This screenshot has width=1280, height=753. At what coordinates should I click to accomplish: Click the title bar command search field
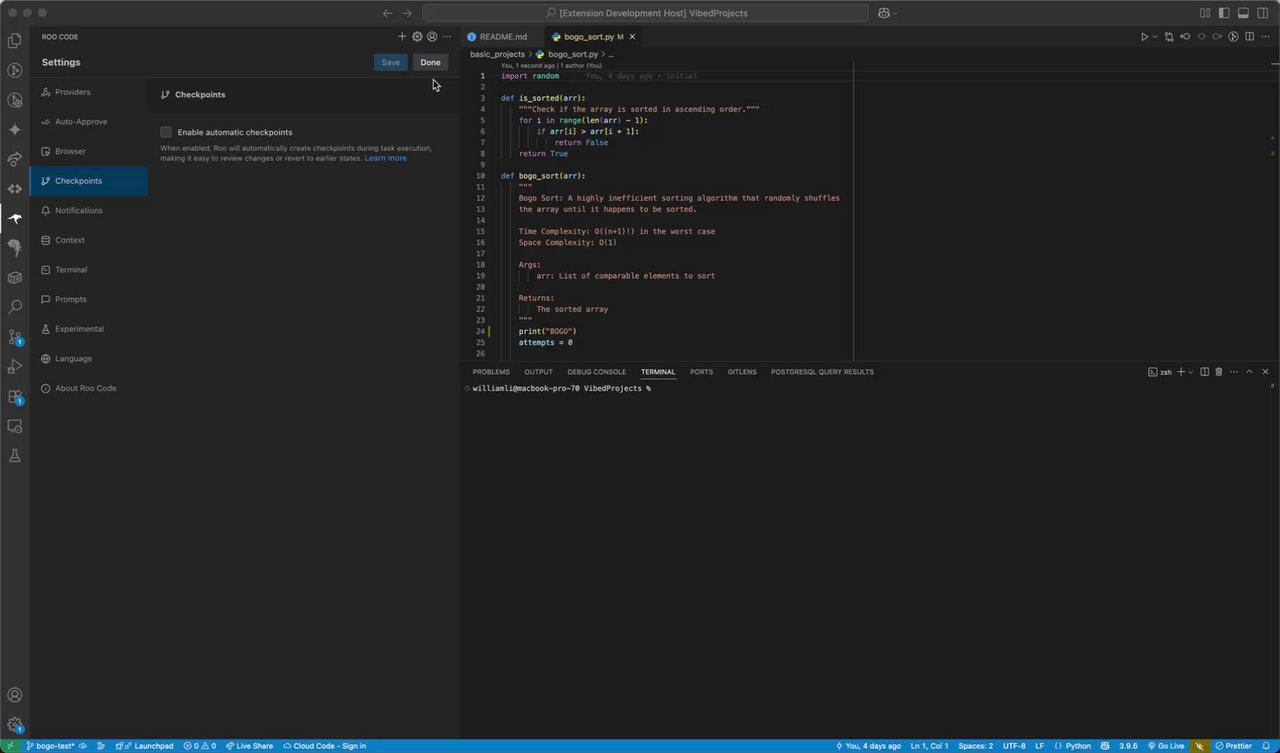[x=645, y=13]
